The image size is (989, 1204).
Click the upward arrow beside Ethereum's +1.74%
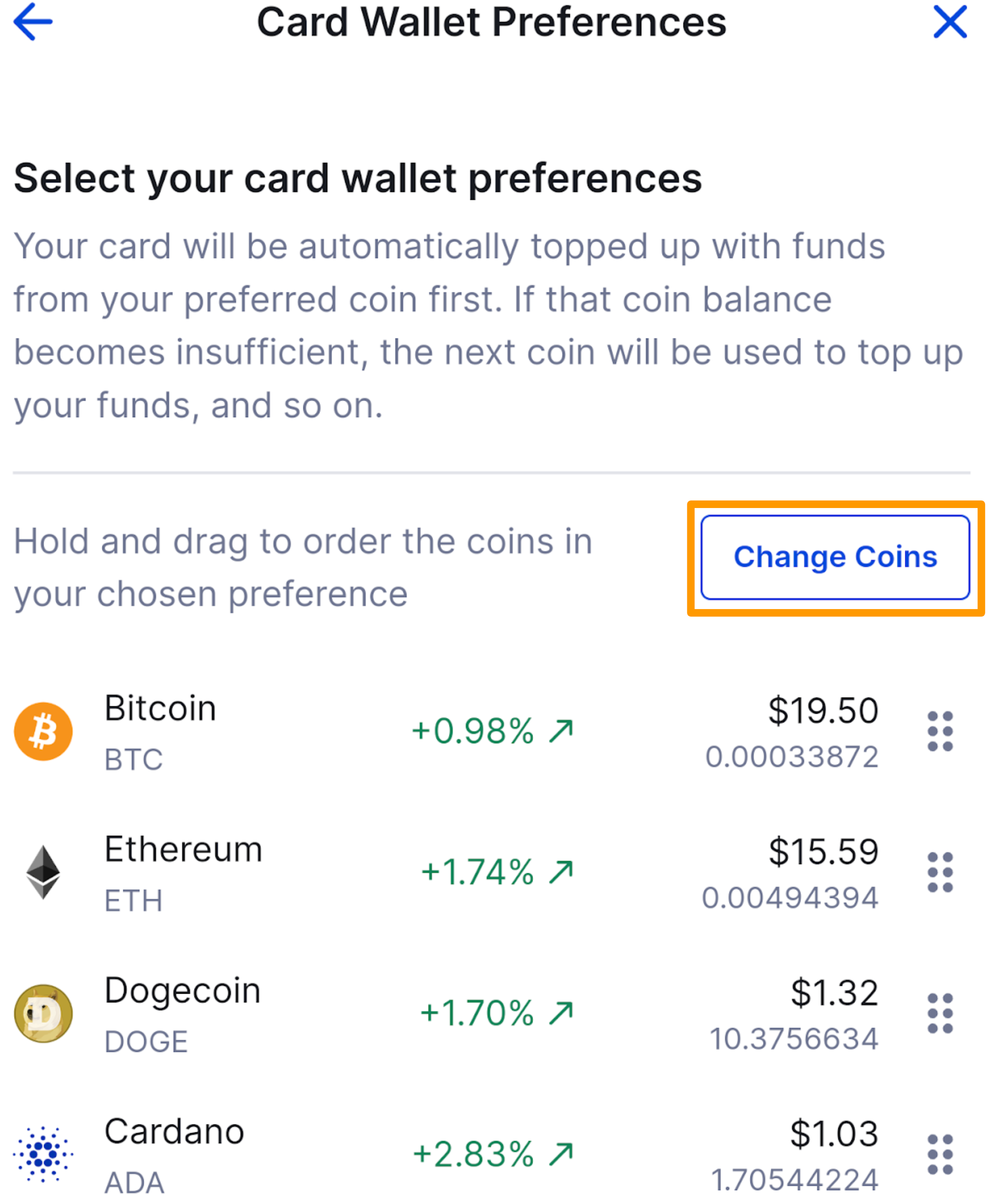pyautogui.click(x=561, y=871)
